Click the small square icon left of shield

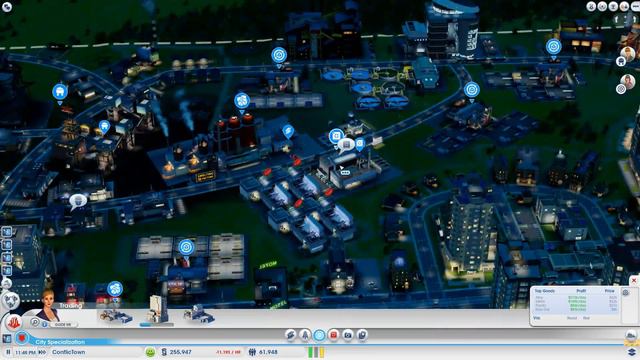pyautogui.click(x=7, y=338)
